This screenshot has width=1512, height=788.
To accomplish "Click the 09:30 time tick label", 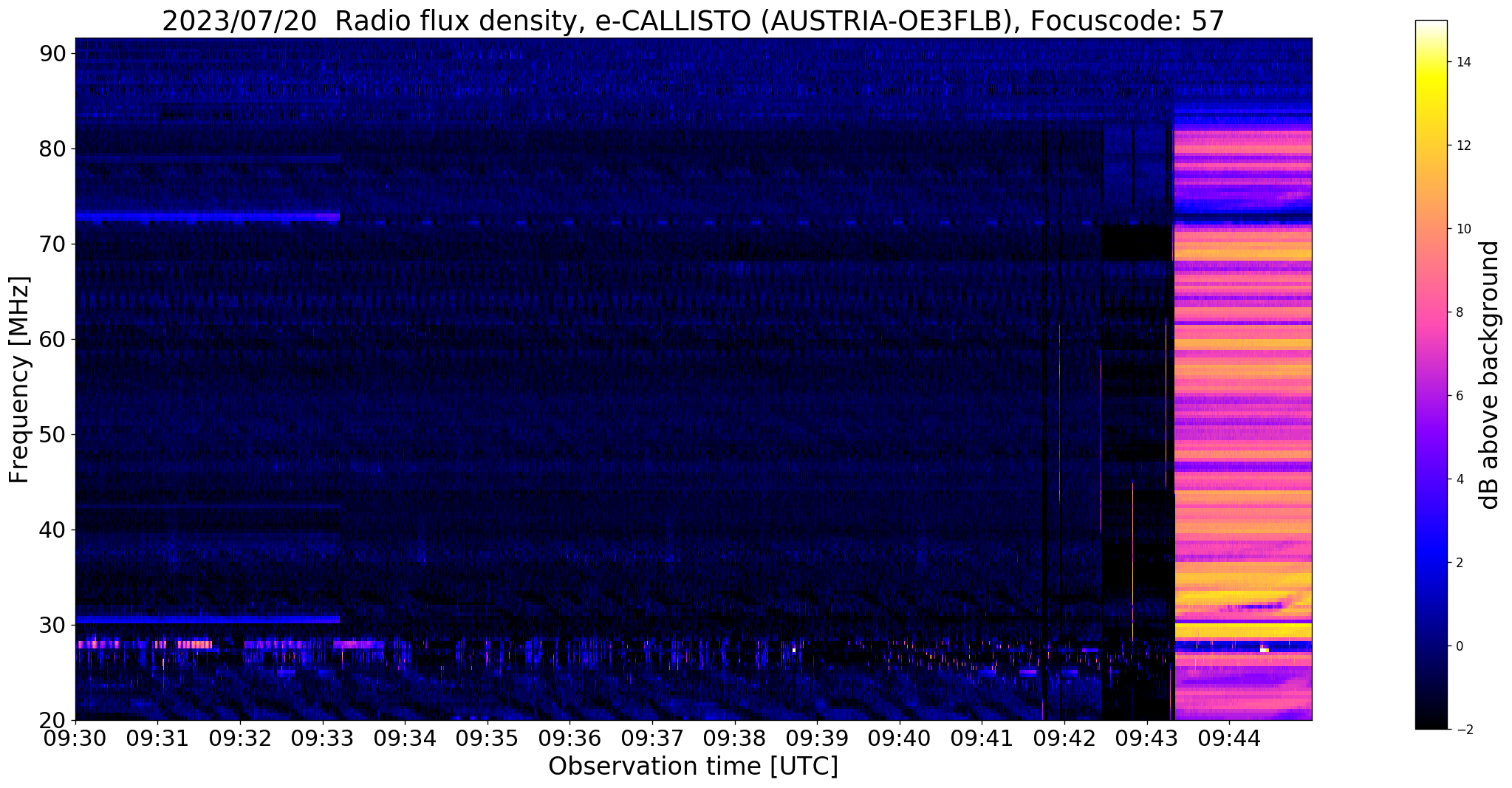I will click(x=75, y=738).
